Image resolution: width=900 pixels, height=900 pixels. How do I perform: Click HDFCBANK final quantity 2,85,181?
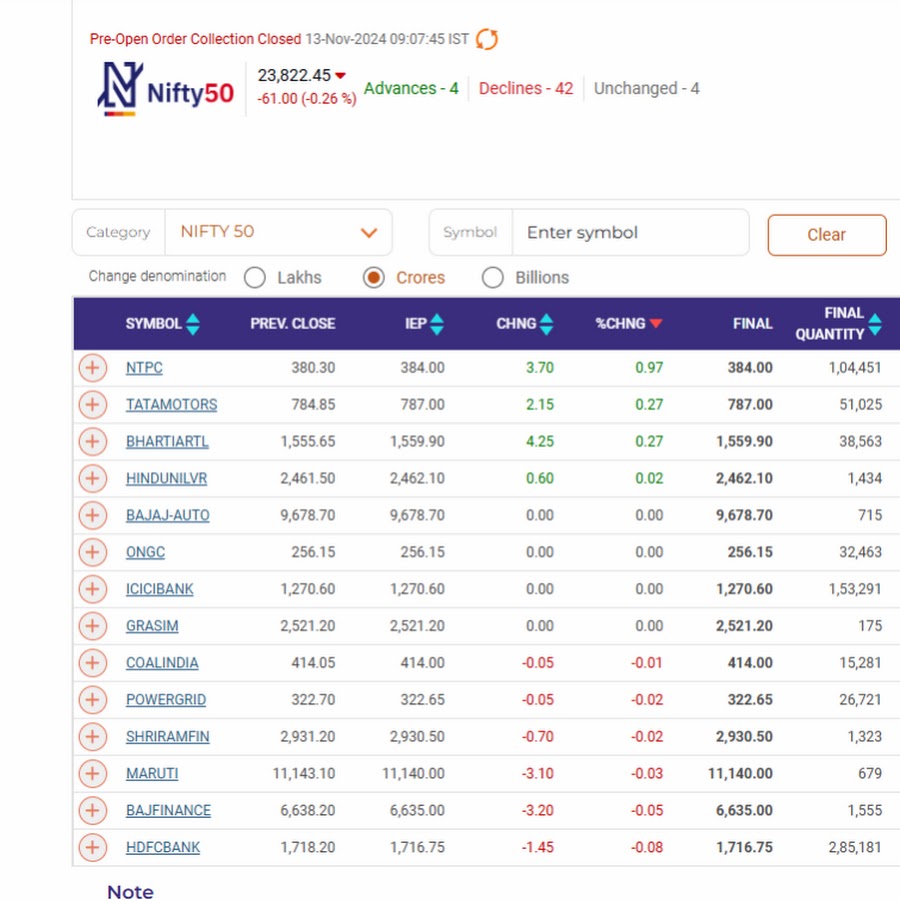(x=855, y=847)
